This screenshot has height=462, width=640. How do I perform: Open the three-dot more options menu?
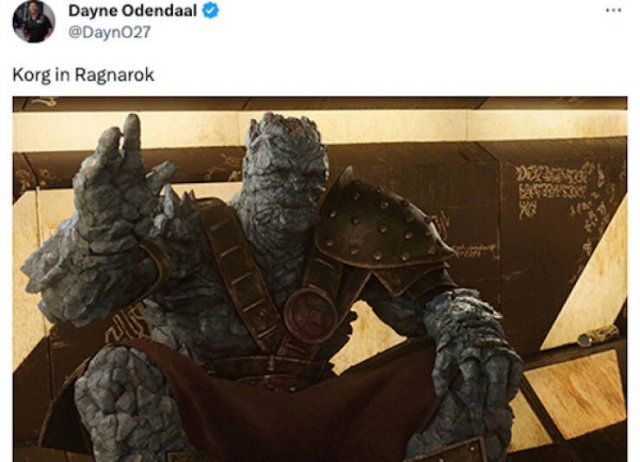point(613,11)
